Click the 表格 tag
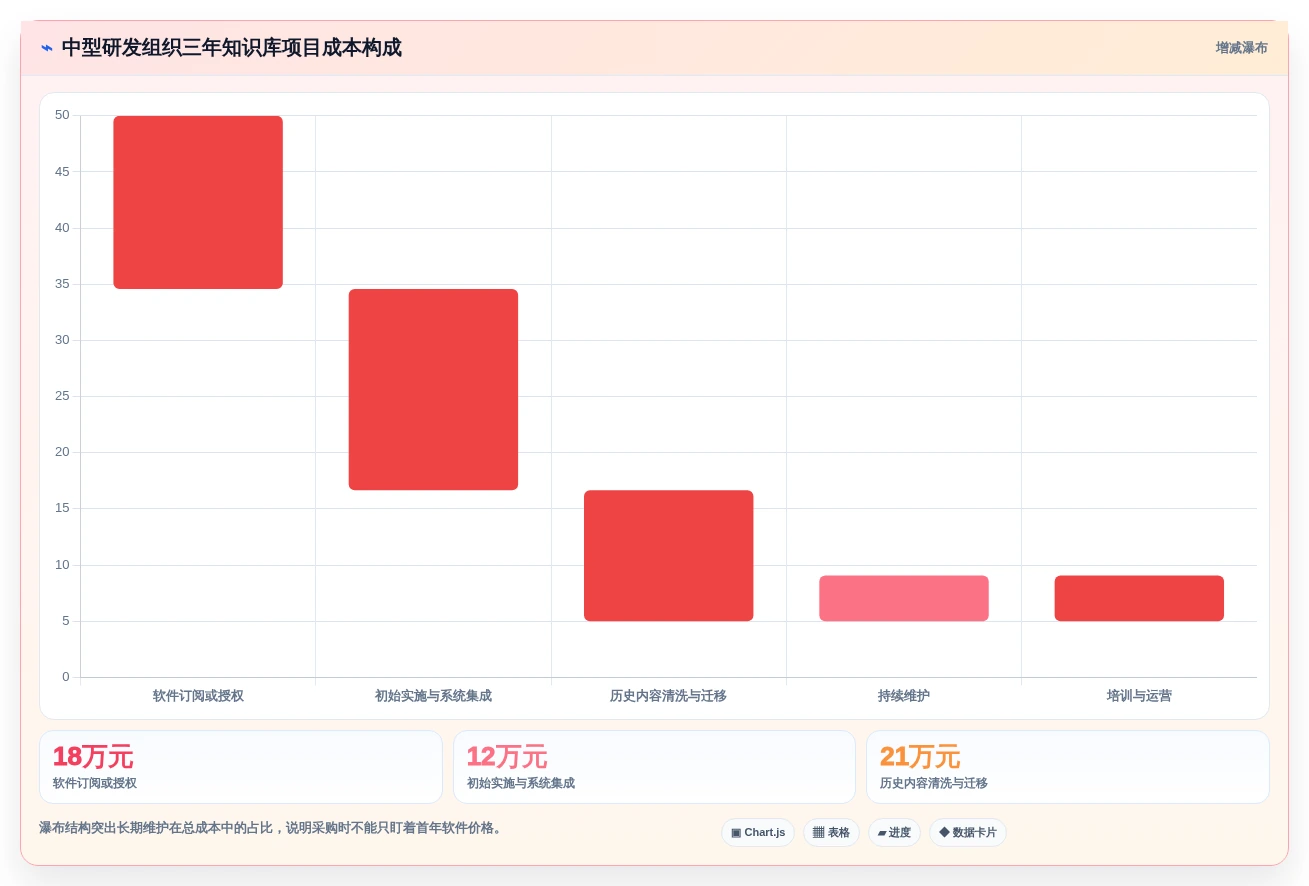 [x=831, y=832]
